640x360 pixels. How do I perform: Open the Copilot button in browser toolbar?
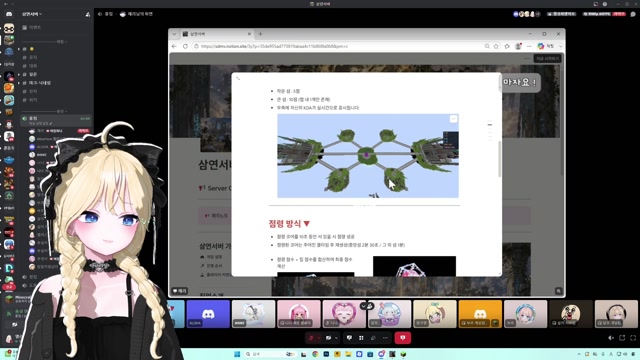(546, 46)
